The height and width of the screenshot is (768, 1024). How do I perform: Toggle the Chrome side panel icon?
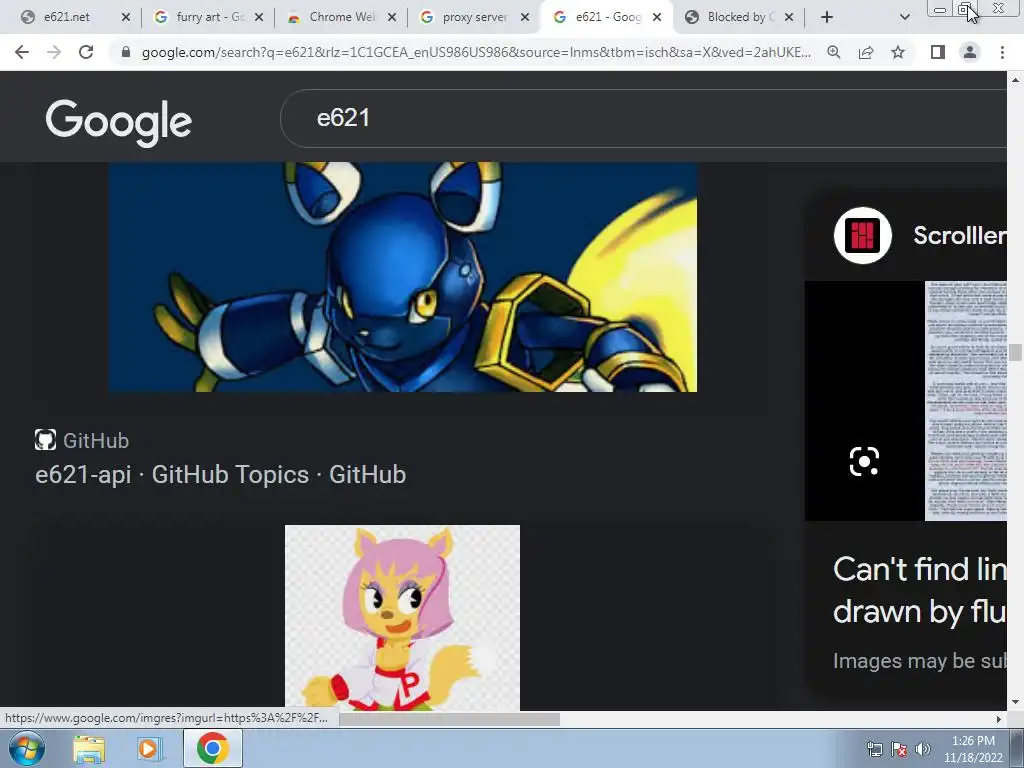pyautogui.click(x=938, y=52)
